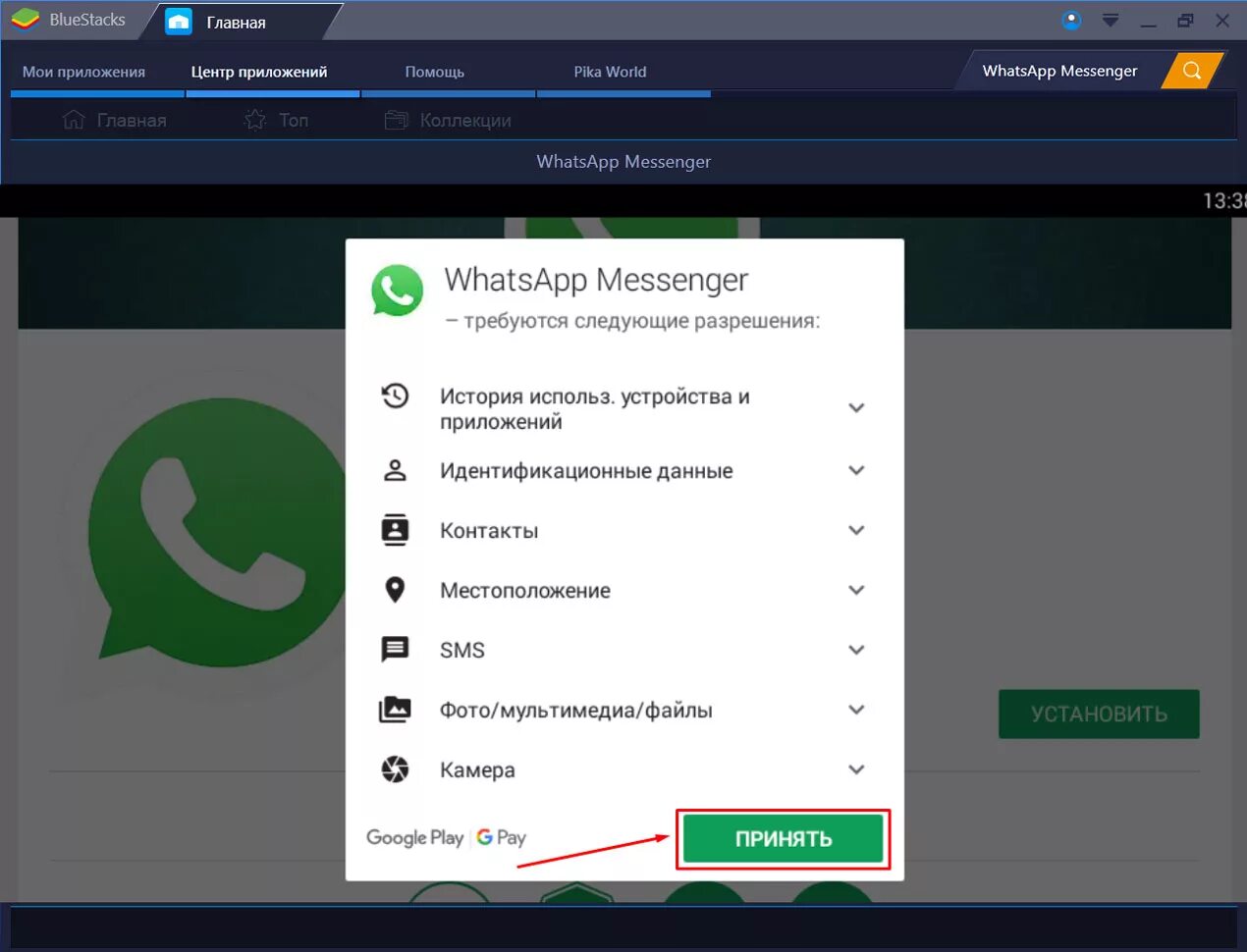
Task: Click the orange search magnifier button
Action: coord(1192,71)
